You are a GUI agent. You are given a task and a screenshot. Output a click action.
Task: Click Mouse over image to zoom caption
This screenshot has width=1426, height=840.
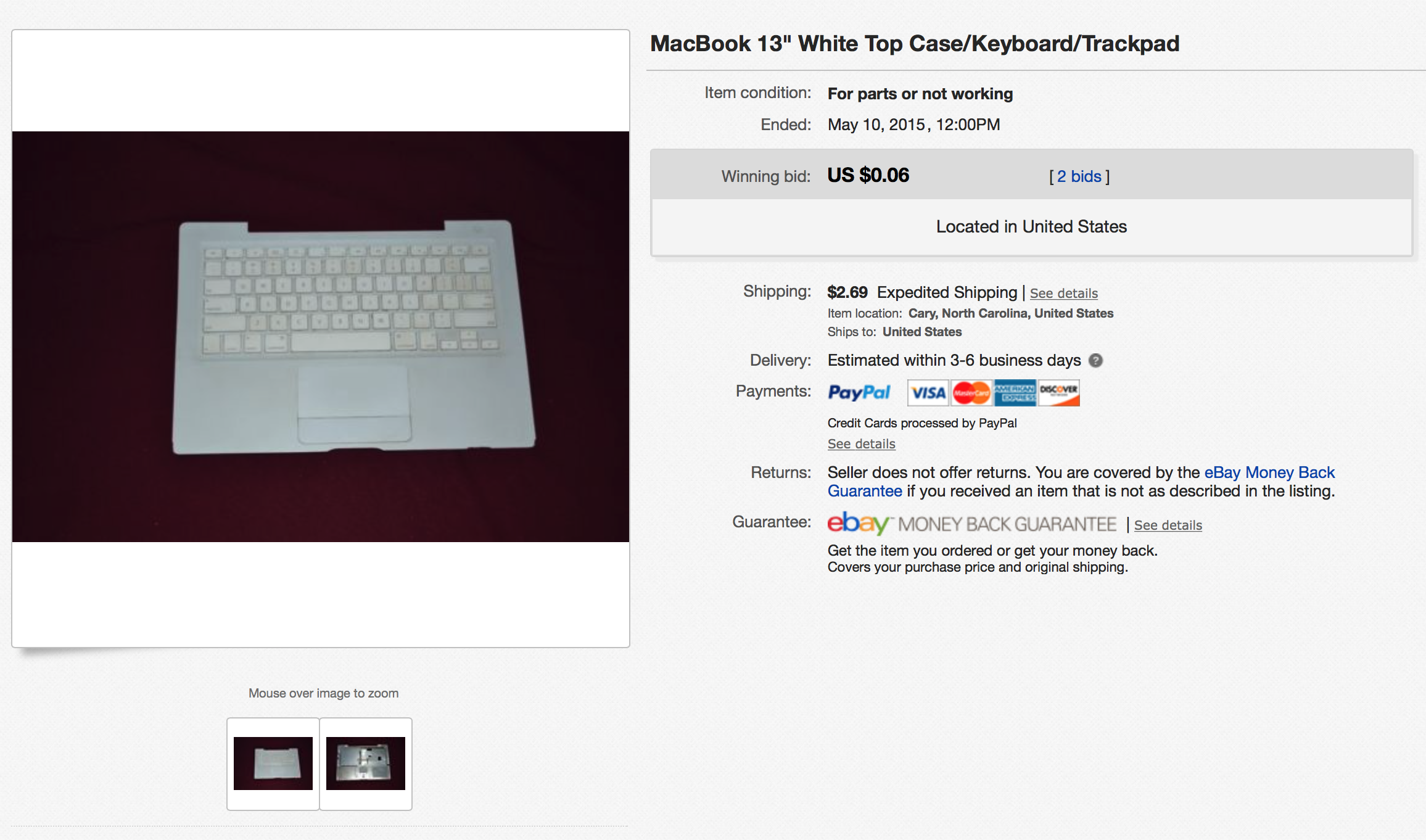tap(324, 693)
